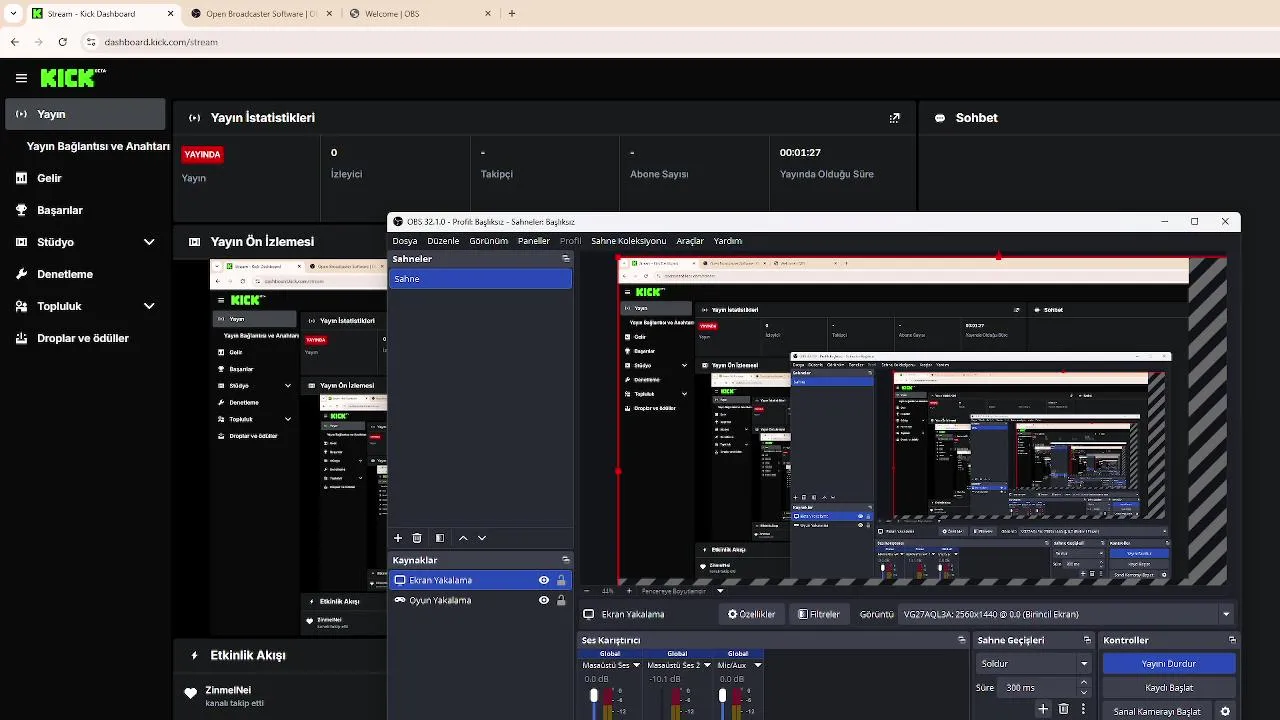
Task: Switch to Welcome | OBS browser tab
Action: click(x=418, y=14)
